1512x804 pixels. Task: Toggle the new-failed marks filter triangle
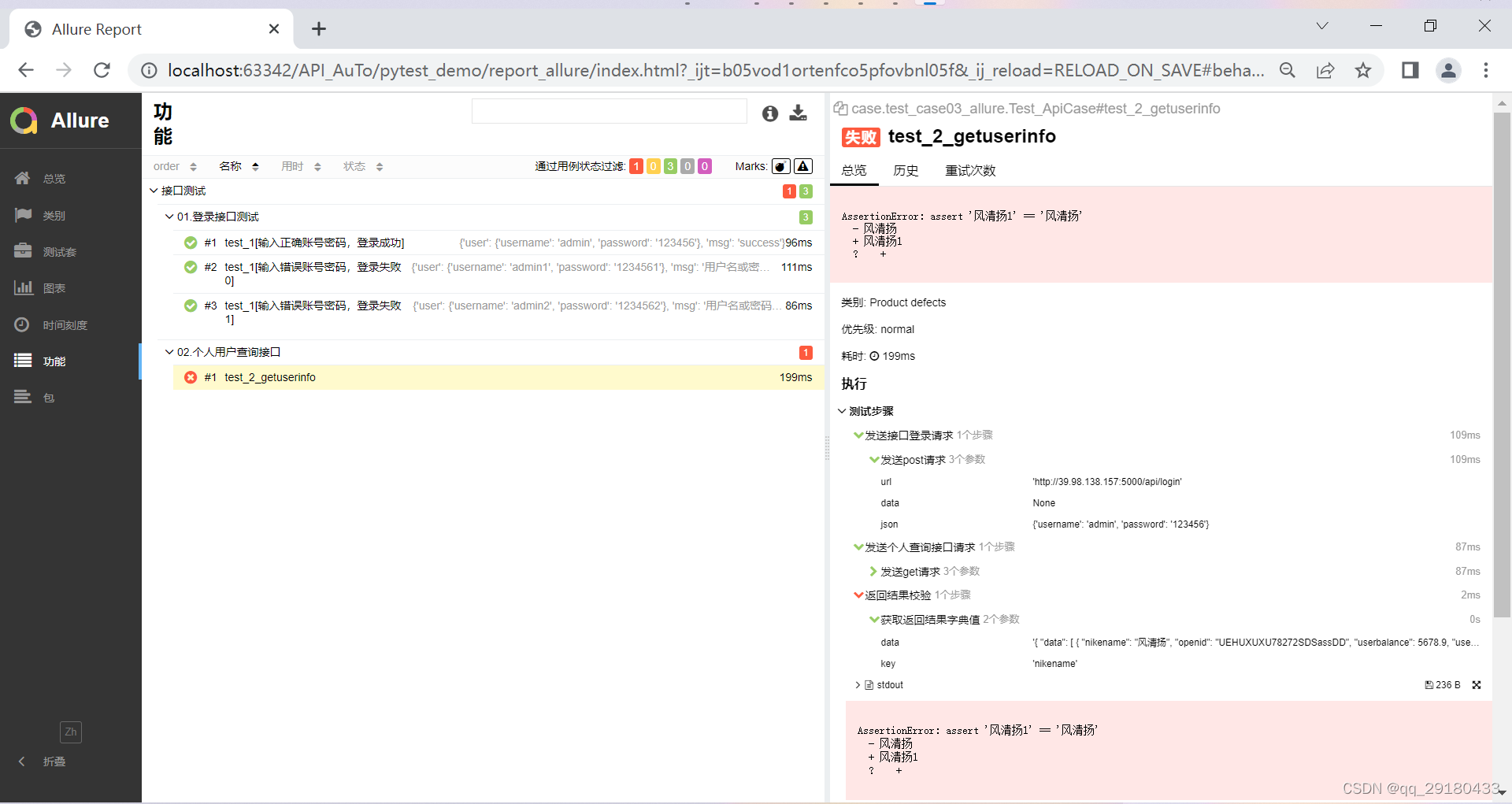pos(803,166)
